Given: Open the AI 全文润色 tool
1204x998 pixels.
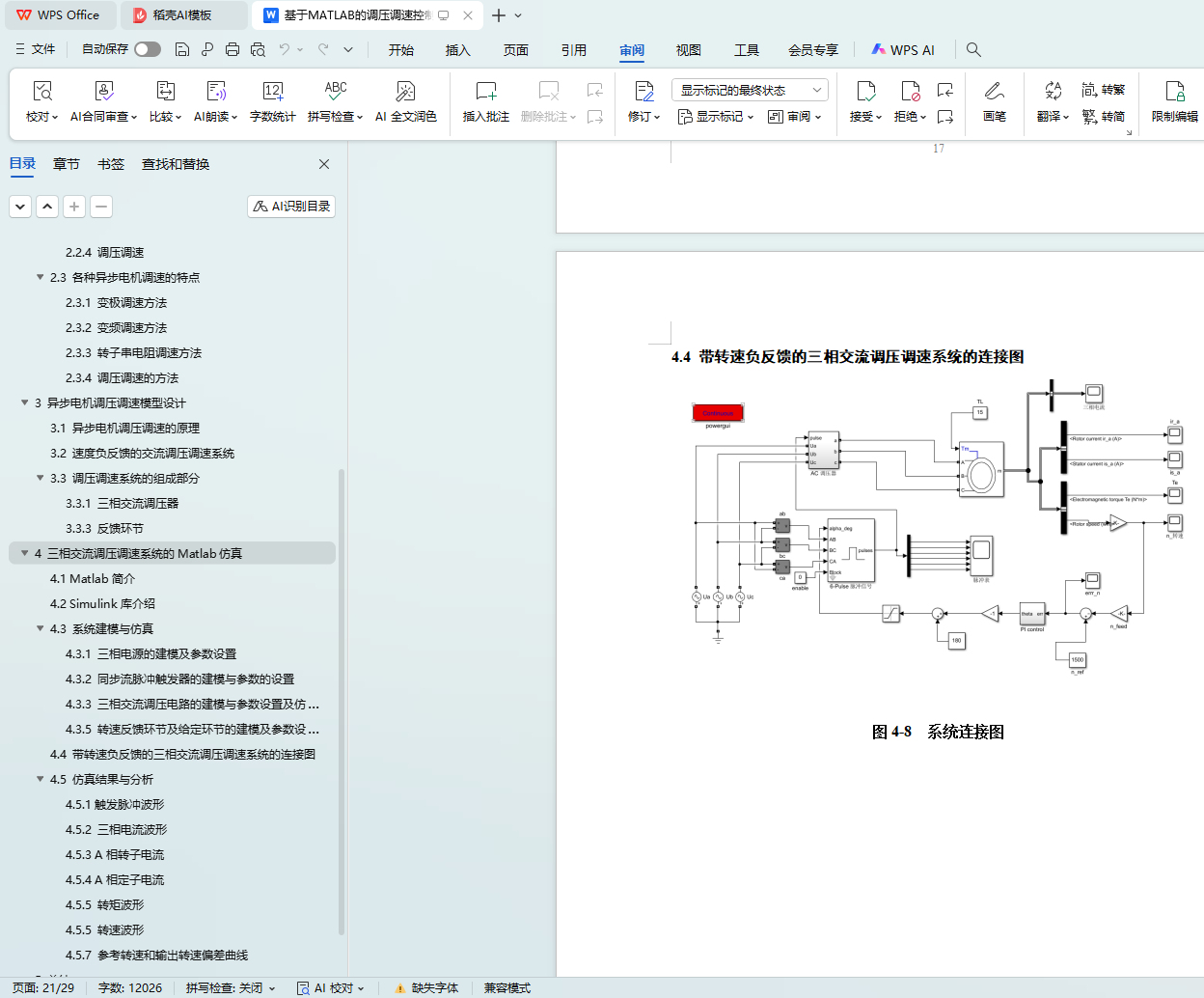Looking at the screenshot, I should (x=405, y=100).
